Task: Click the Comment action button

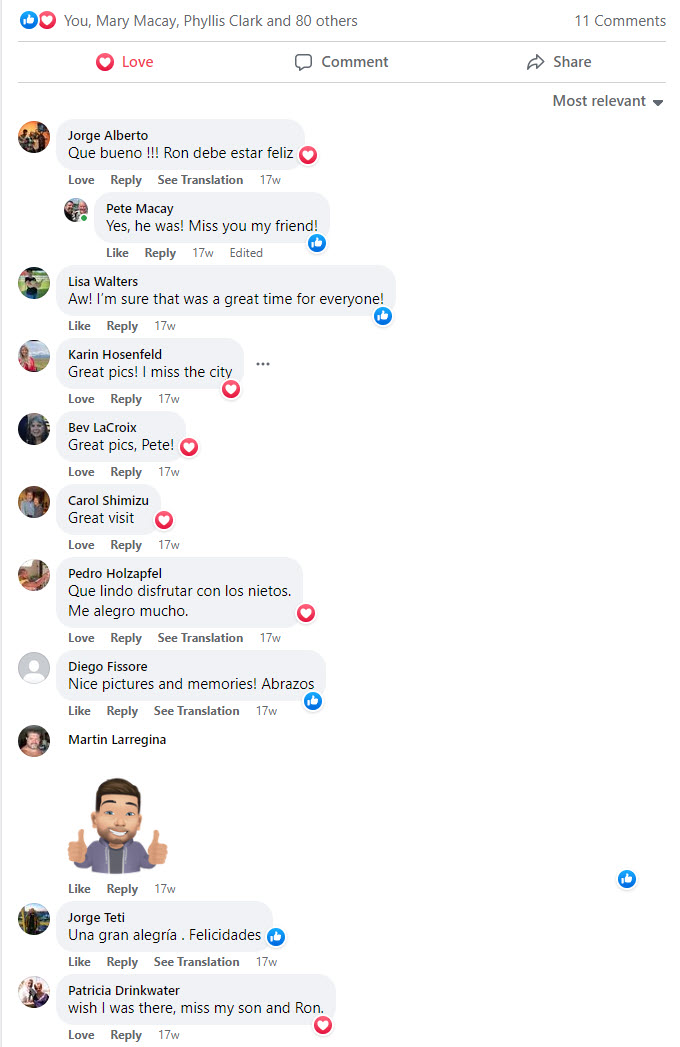Action: pyautogui.click(x=341, y=62)
